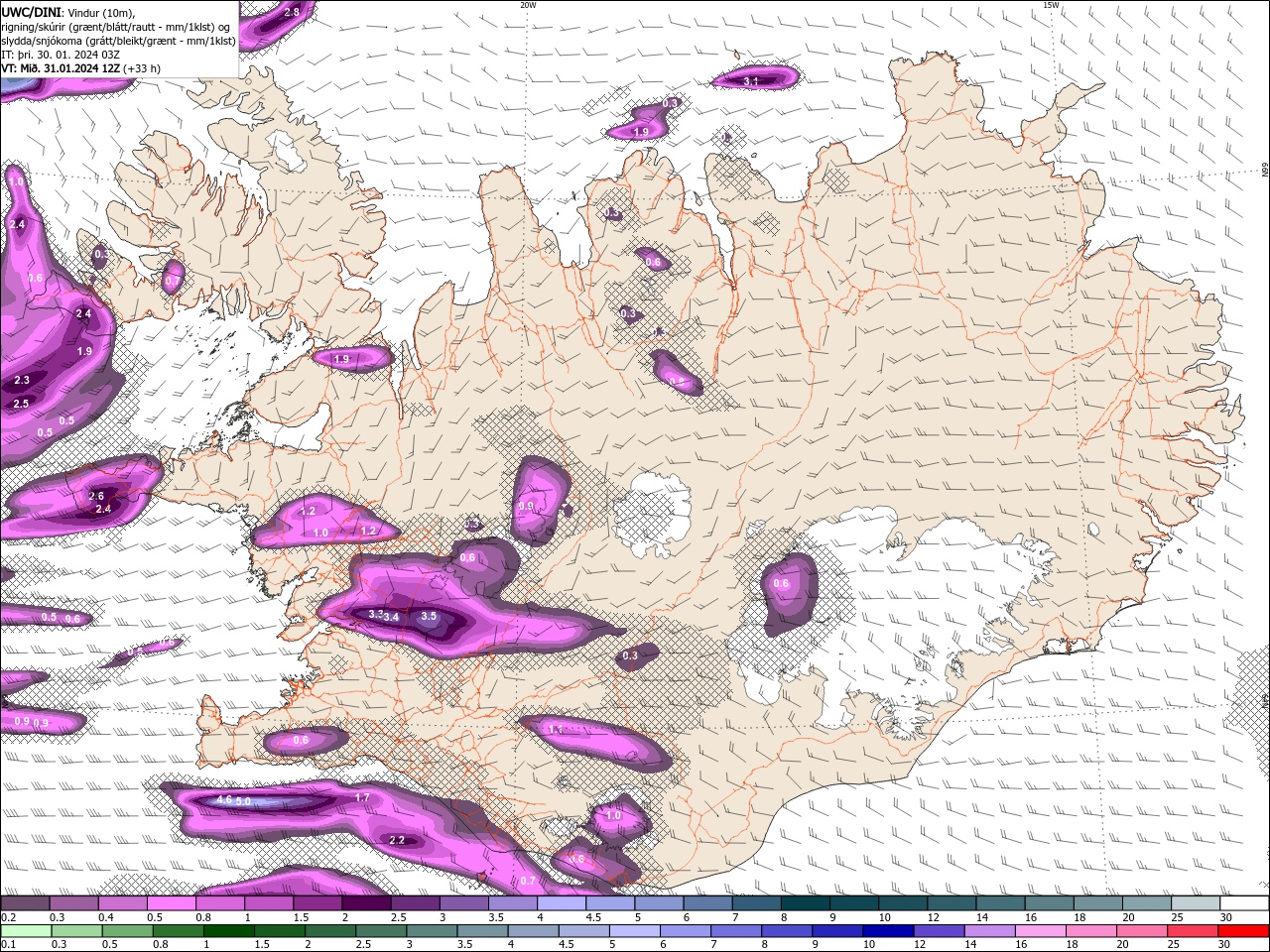This screenshot has height=952, width=1270.
Task: Click the 3.5 precipitation value label
Action: (x=429, y=616)
